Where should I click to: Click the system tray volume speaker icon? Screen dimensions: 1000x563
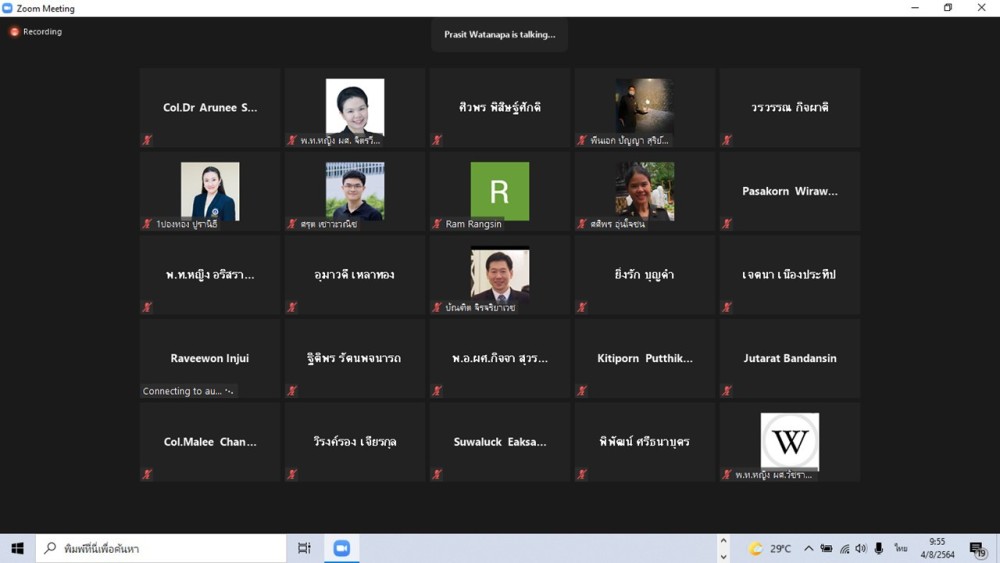[861, 549]
